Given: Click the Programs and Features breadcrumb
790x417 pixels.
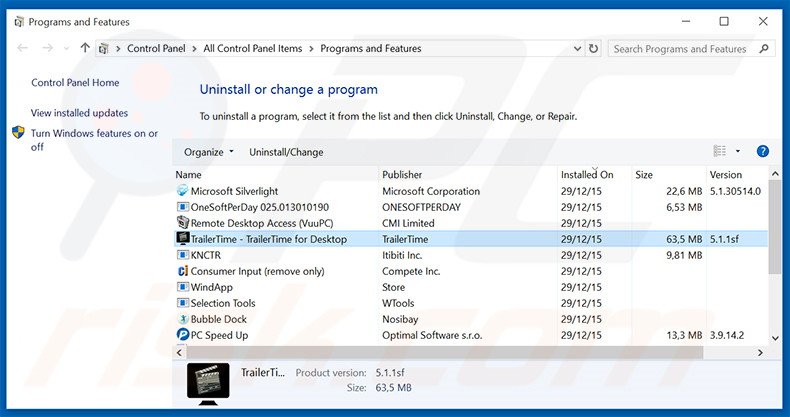Looking at the screenshot, I should 371,48.
